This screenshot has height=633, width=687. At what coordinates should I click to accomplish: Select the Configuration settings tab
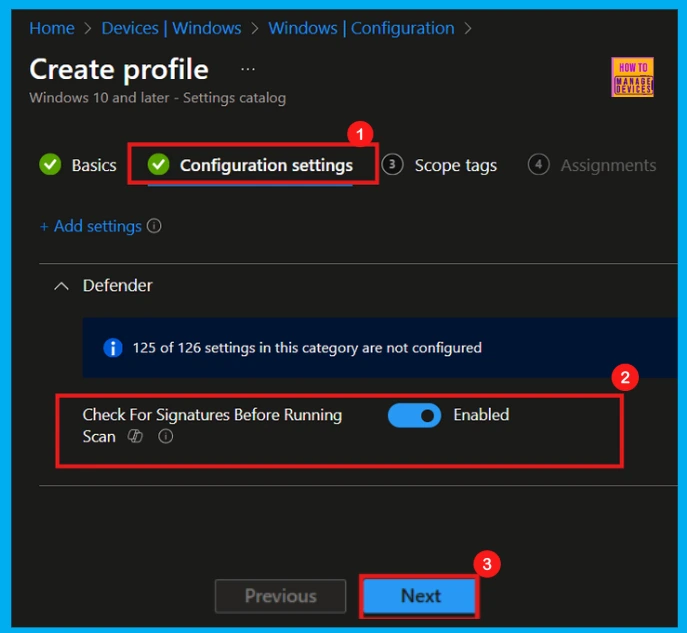[x=250, y=165]
